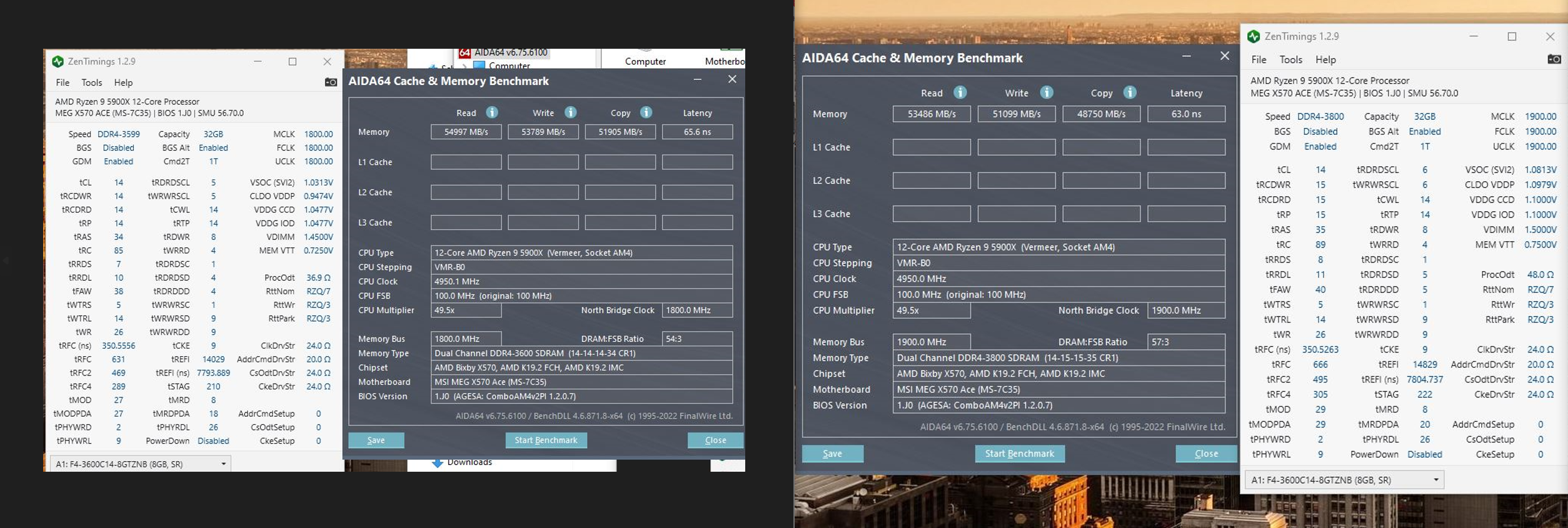Click Memory Copy value 48750 MB/s
Viewport: 1568px width, 528px height.
tap(1102, 114)
